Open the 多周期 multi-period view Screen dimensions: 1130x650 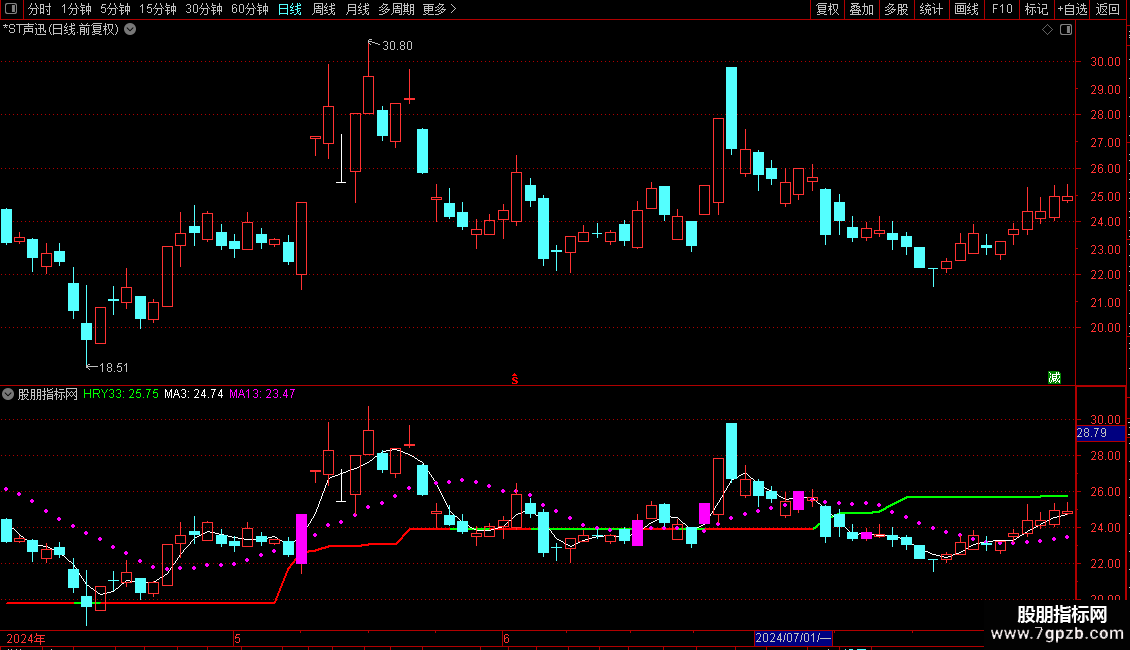396,9
